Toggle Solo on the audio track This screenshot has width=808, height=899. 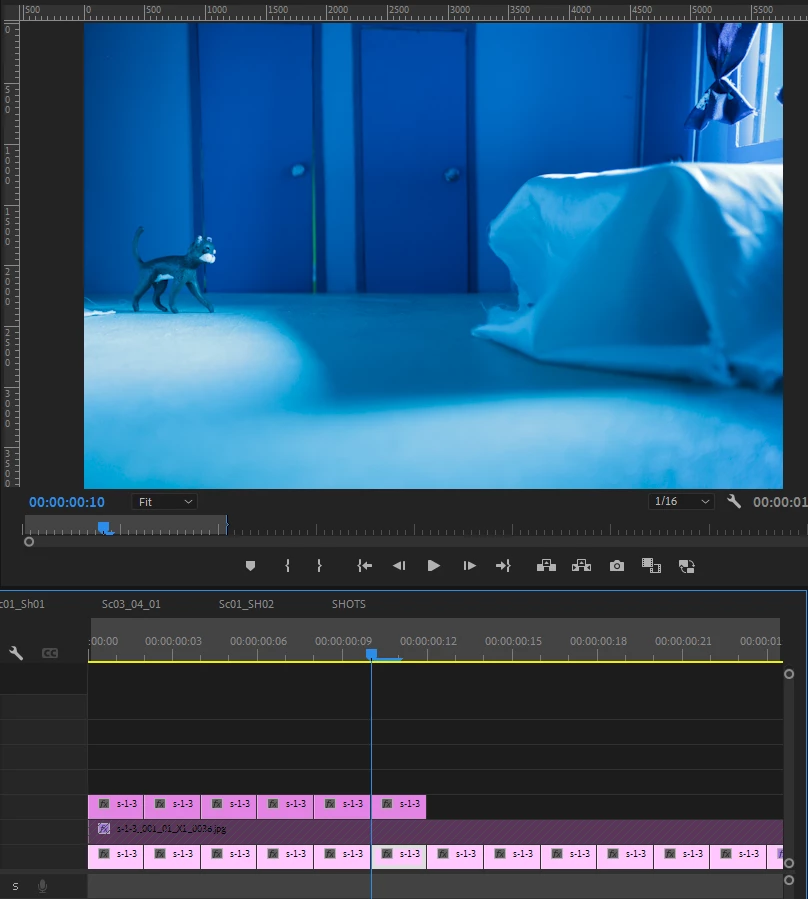tap(15, 886)
